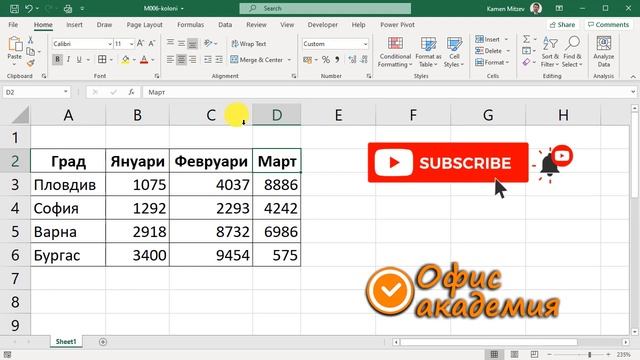640x360 pixels.
Task: Open the Custom number format dropdown
Action: coord(365,44)
